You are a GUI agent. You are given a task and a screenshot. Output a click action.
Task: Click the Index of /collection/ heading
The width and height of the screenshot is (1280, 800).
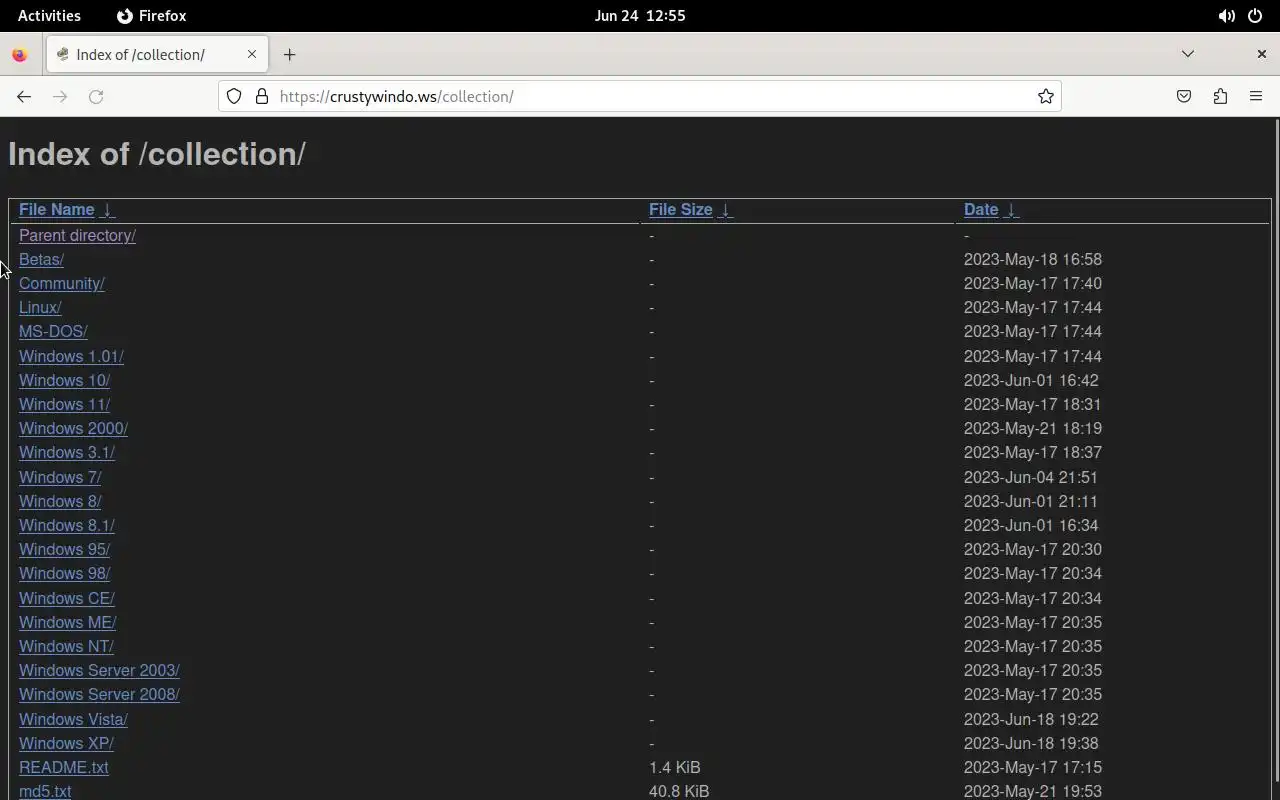(157, 154)
